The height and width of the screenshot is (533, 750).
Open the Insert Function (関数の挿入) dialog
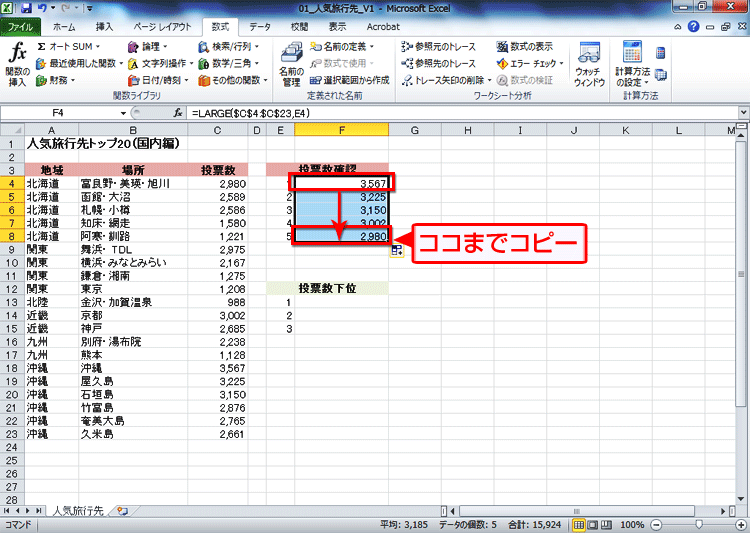point(17,65)
